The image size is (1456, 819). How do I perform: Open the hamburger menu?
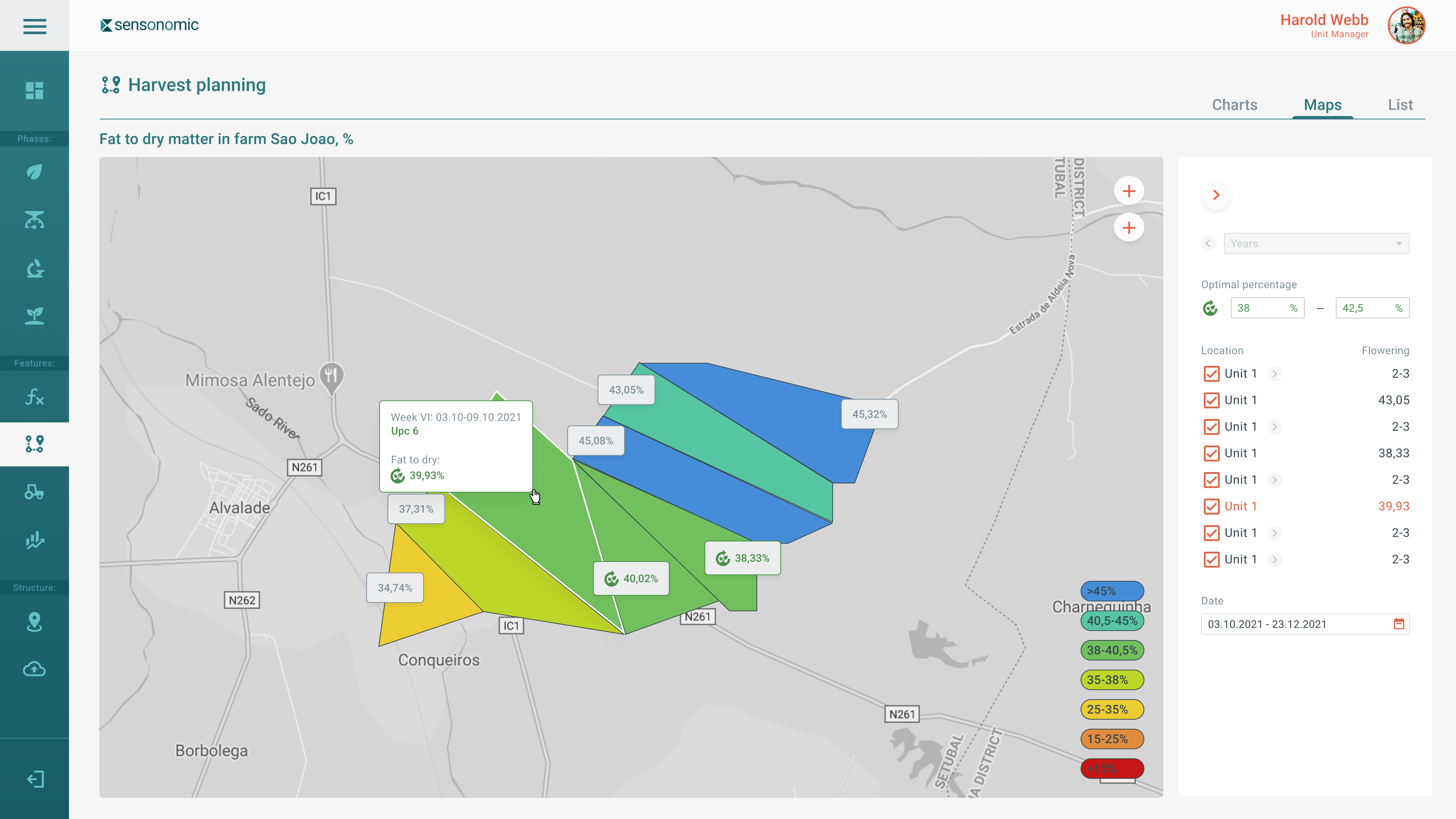(35, 26)
